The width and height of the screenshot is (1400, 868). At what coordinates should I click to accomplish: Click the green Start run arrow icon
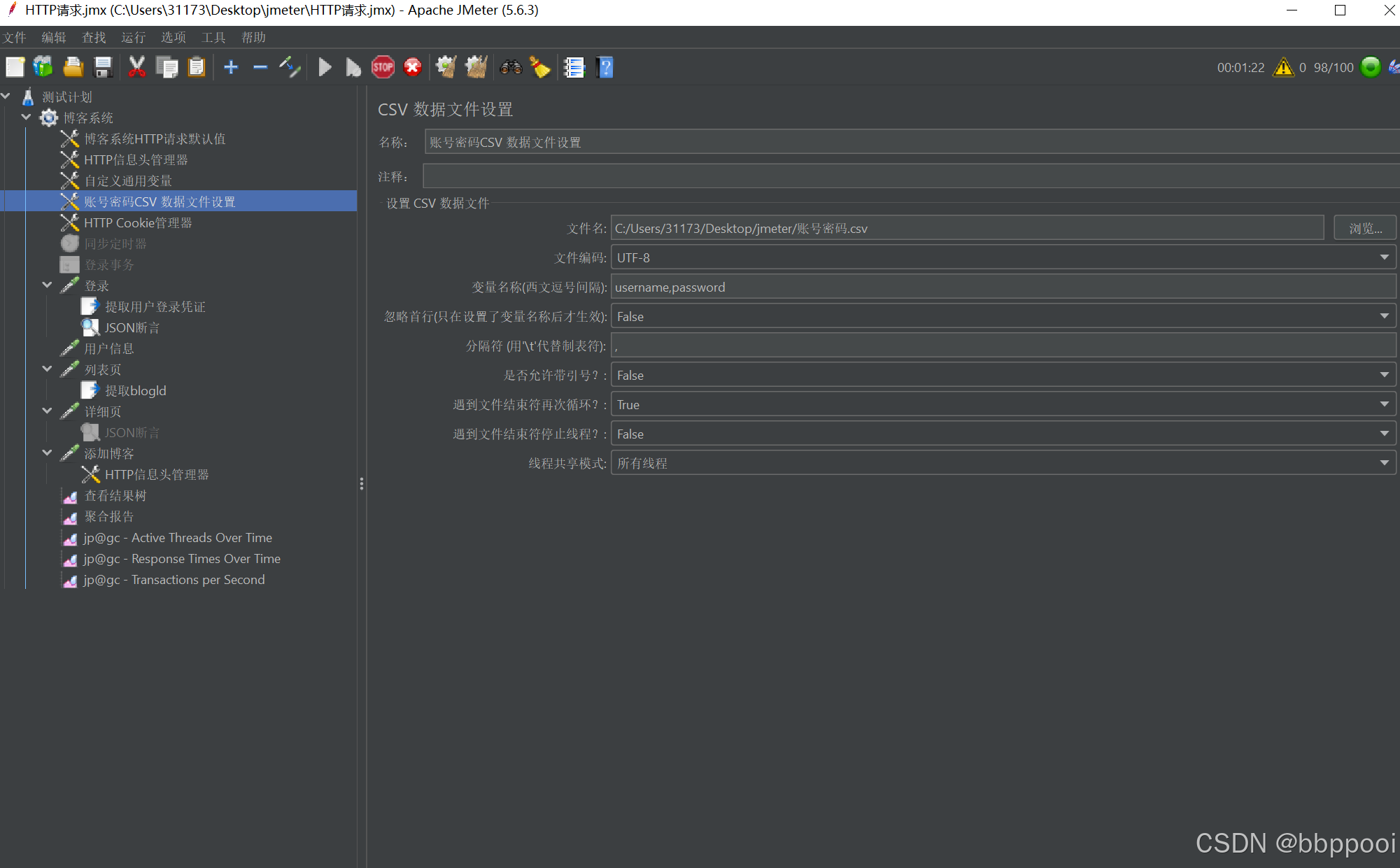coord(325,67)
